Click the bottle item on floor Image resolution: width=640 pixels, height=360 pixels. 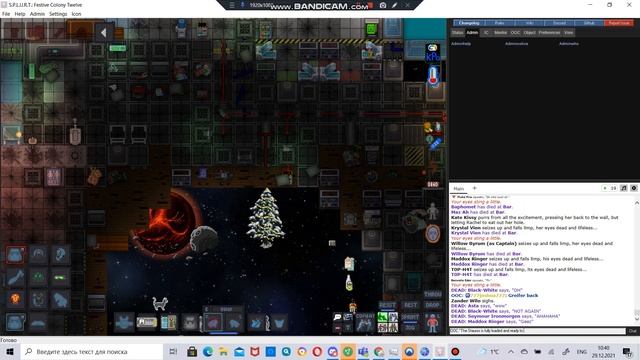tap(349, 283)
